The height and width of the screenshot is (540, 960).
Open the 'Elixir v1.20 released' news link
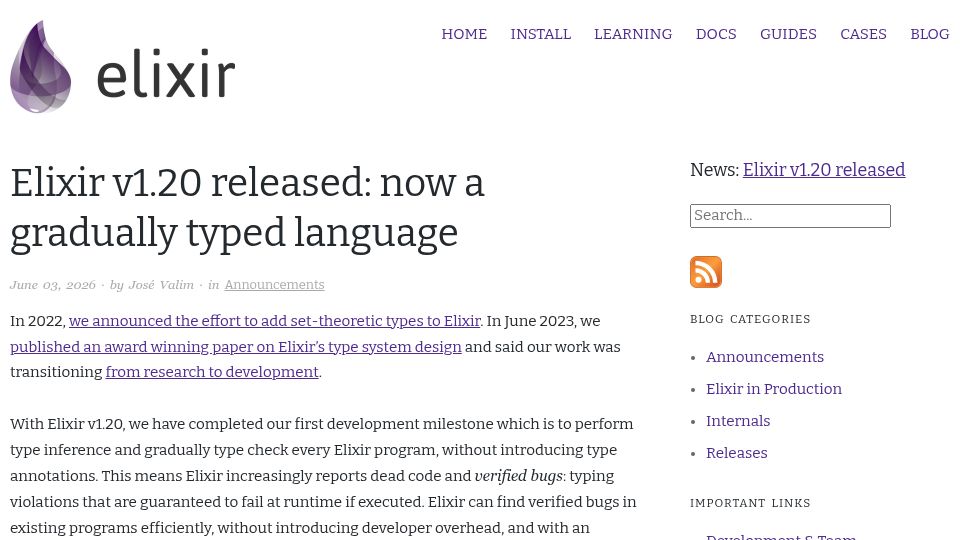pyautogui.click(x=823, y=170)
